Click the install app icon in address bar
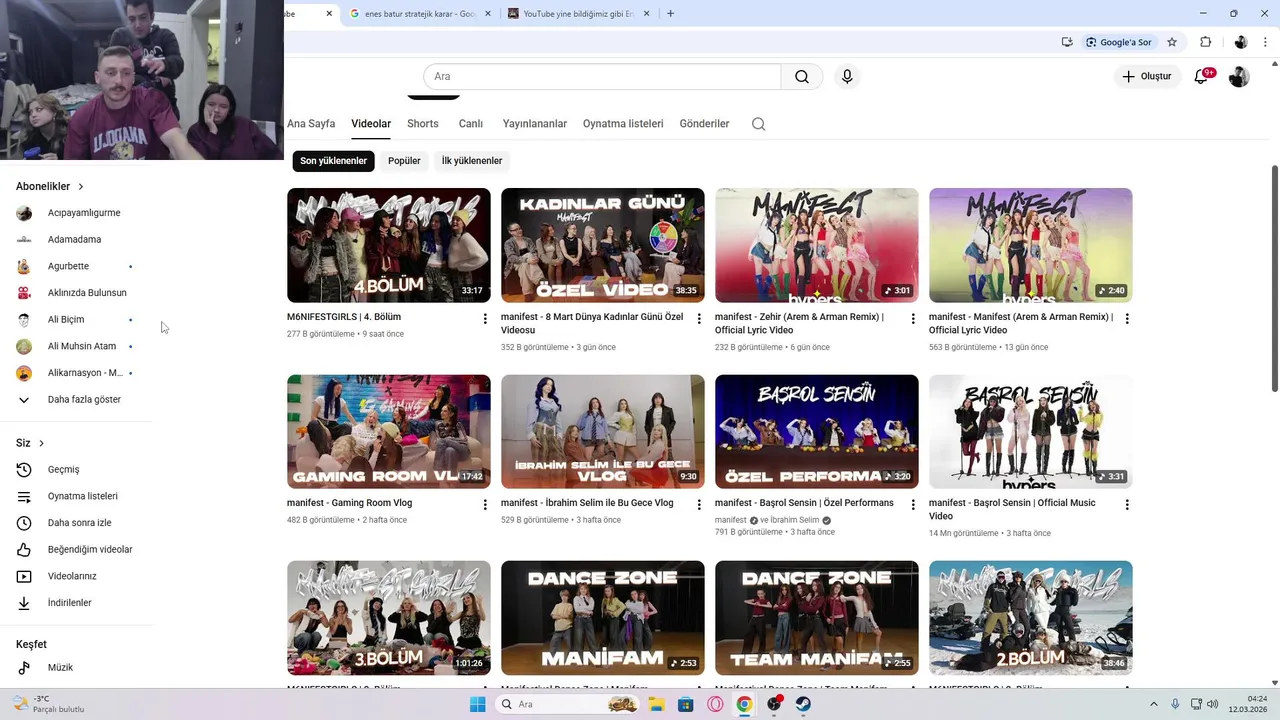The image size is (1280, 720). coord(1067,42)
